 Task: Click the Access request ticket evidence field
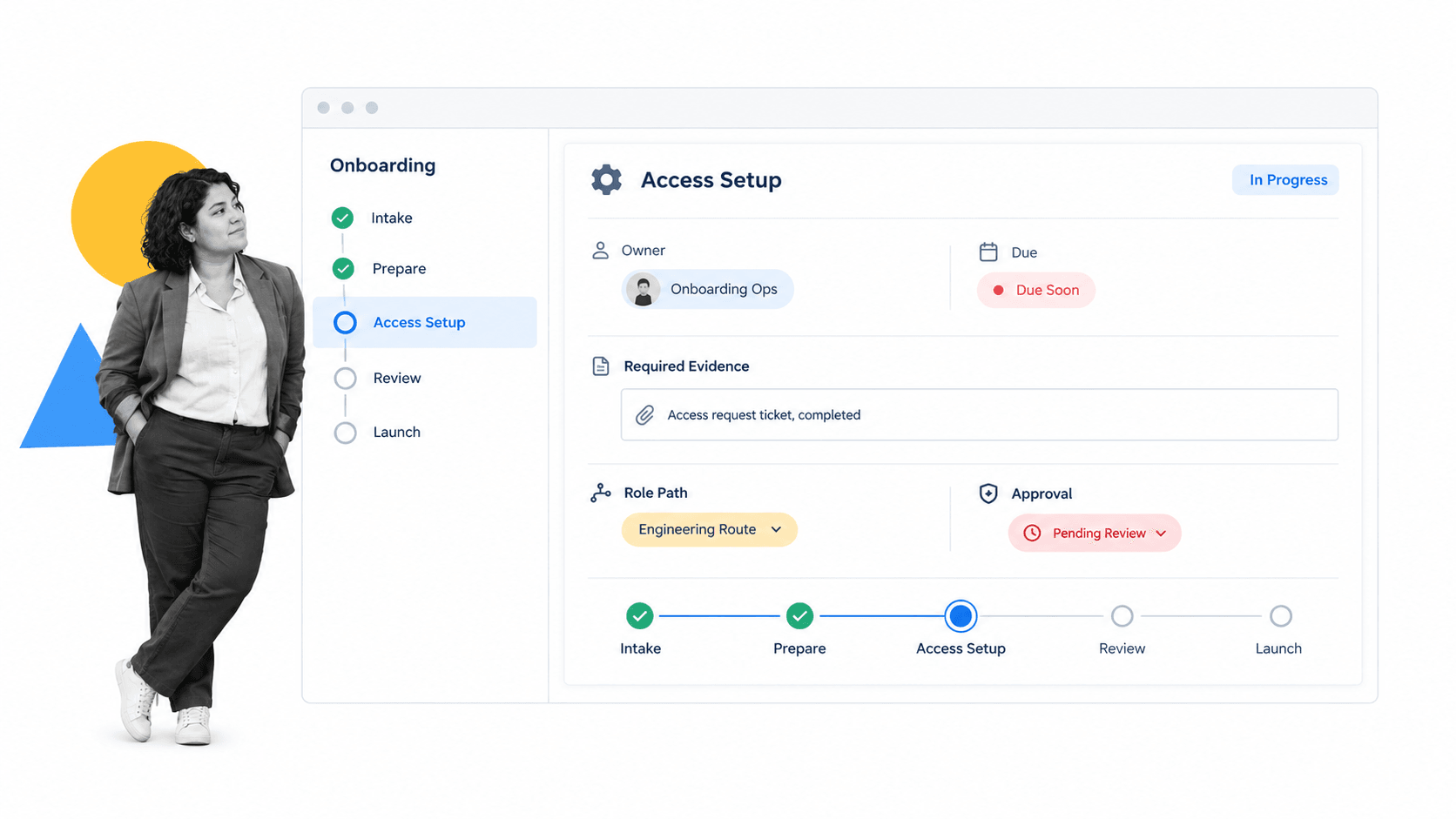pyautogui.click(x=980, y=414)
